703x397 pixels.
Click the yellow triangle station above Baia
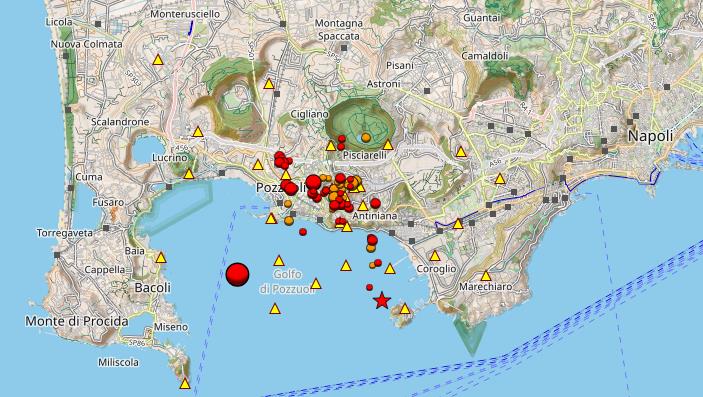pos(161,257)
